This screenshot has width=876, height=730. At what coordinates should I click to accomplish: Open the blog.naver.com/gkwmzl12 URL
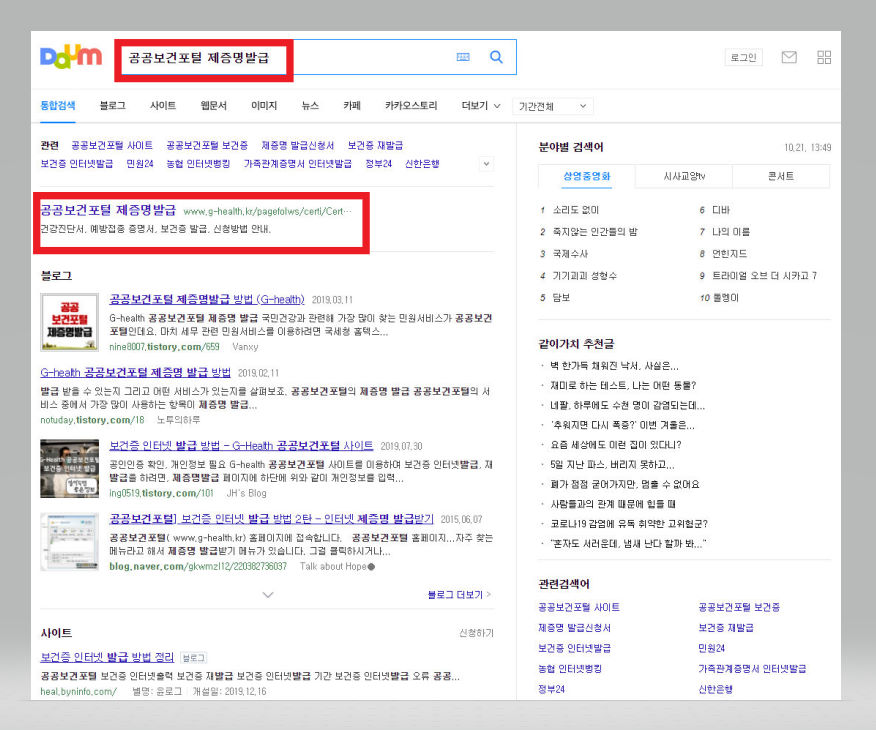pos(198,566)
